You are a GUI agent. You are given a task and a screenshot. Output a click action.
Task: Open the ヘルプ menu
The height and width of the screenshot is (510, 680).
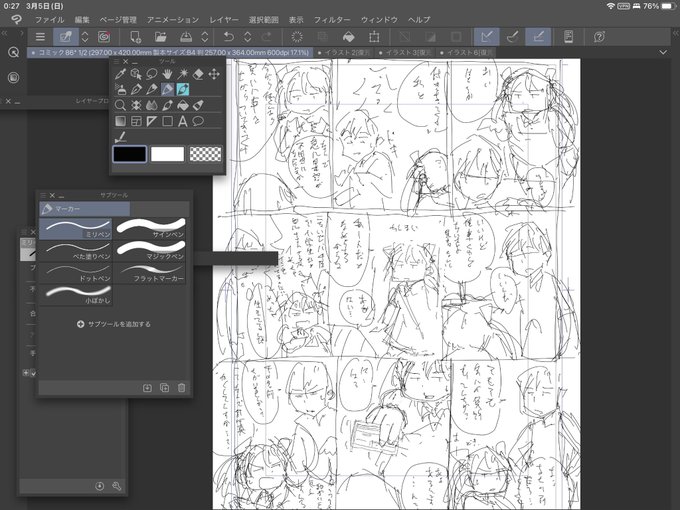point(419,20)
